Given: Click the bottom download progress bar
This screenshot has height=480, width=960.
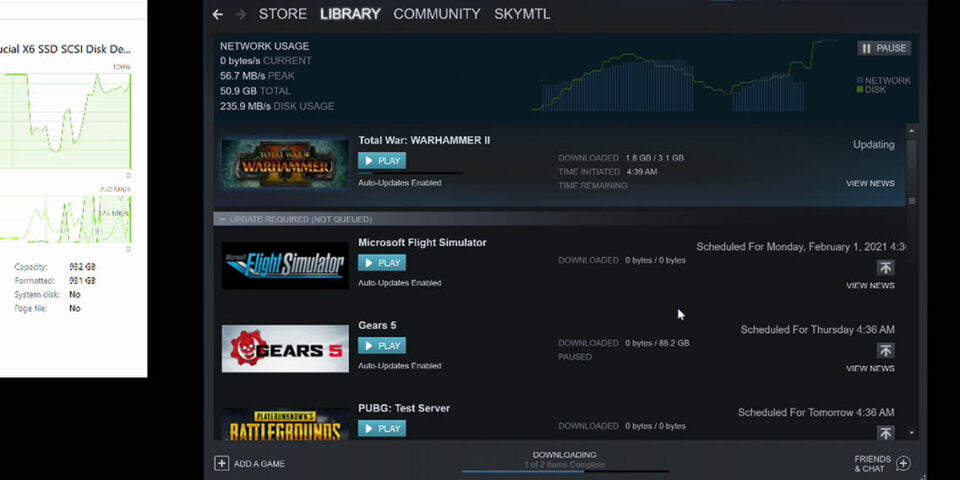Looking at the screenshot, I should point(564,471).
